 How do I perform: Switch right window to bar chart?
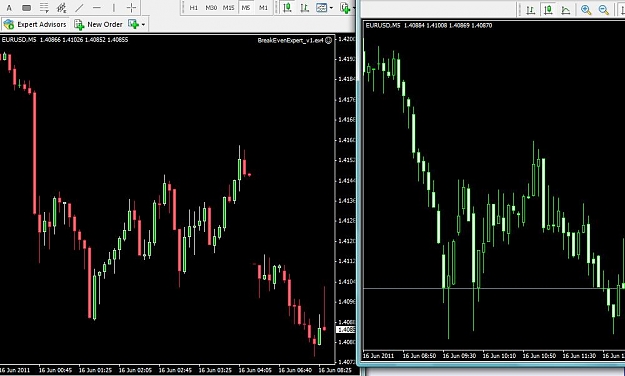click(531, 10)
